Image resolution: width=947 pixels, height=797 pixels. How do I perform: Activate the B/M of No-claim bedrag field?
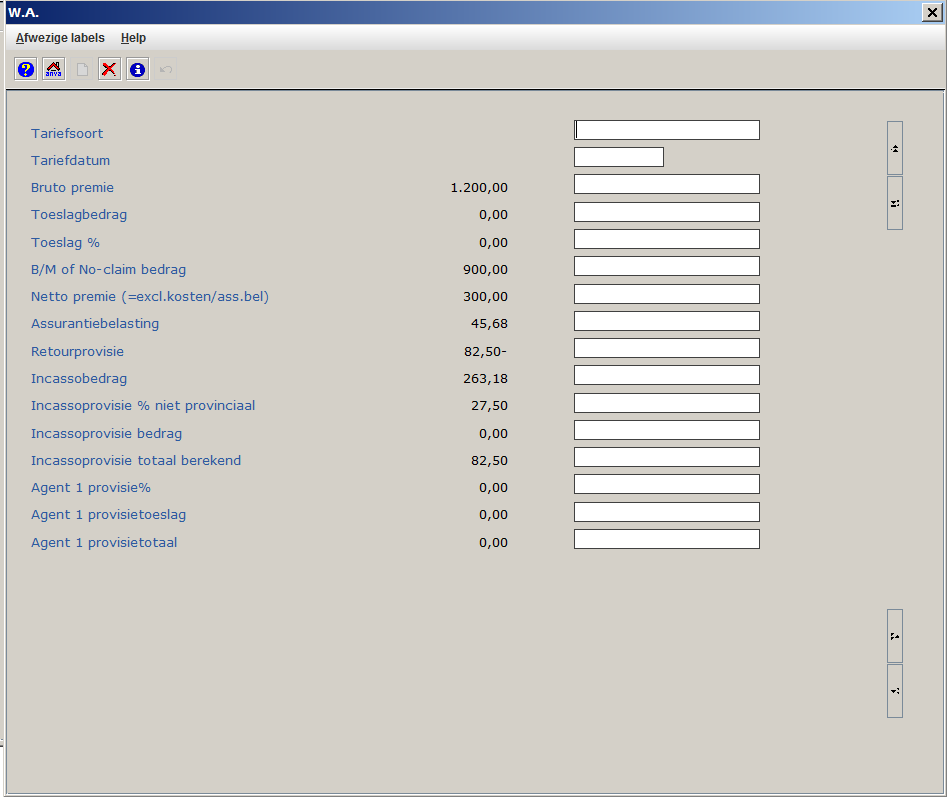666,266
